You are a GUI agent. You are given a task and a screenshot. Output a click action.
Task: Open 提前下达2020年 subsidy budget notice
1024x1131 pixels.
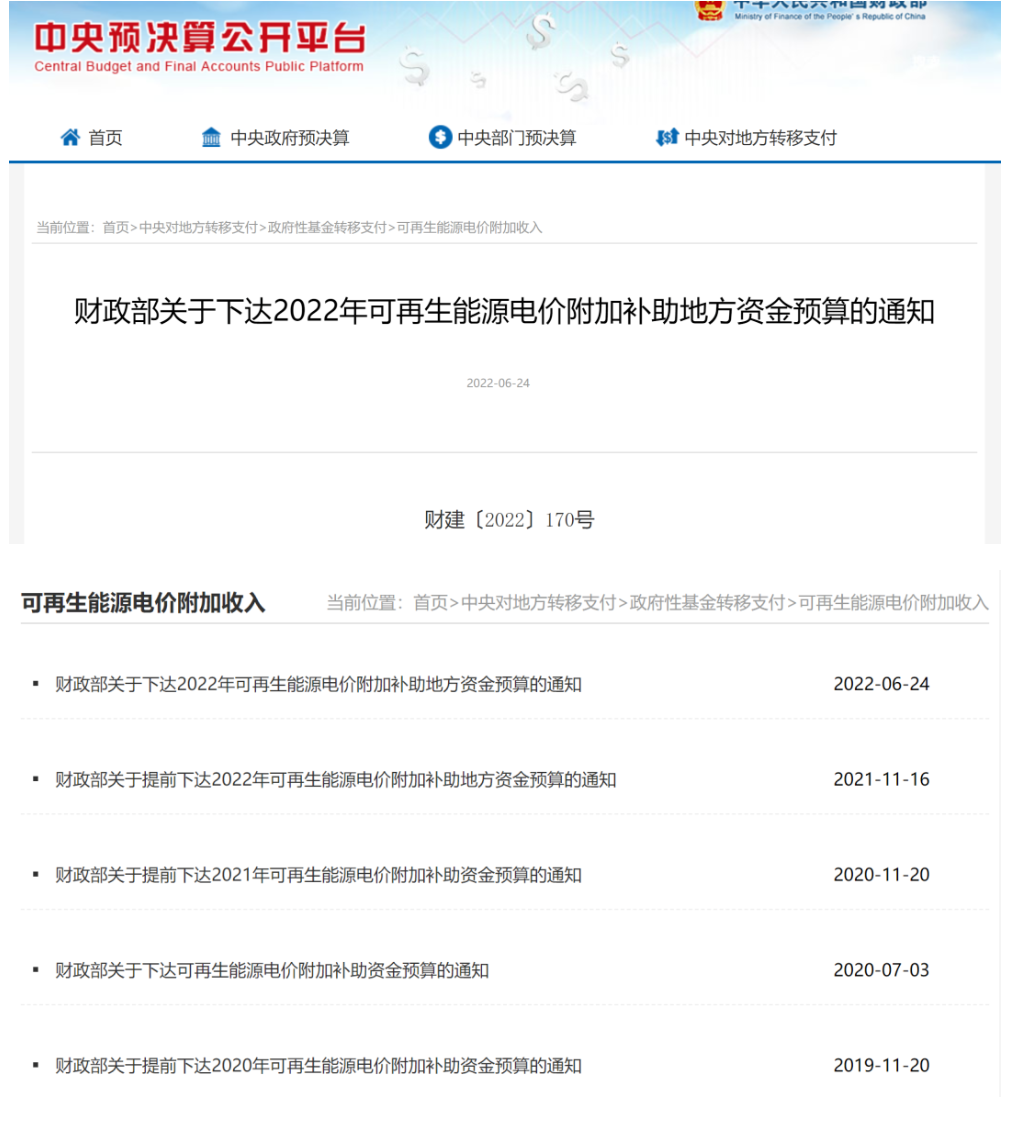[318, 1066]
